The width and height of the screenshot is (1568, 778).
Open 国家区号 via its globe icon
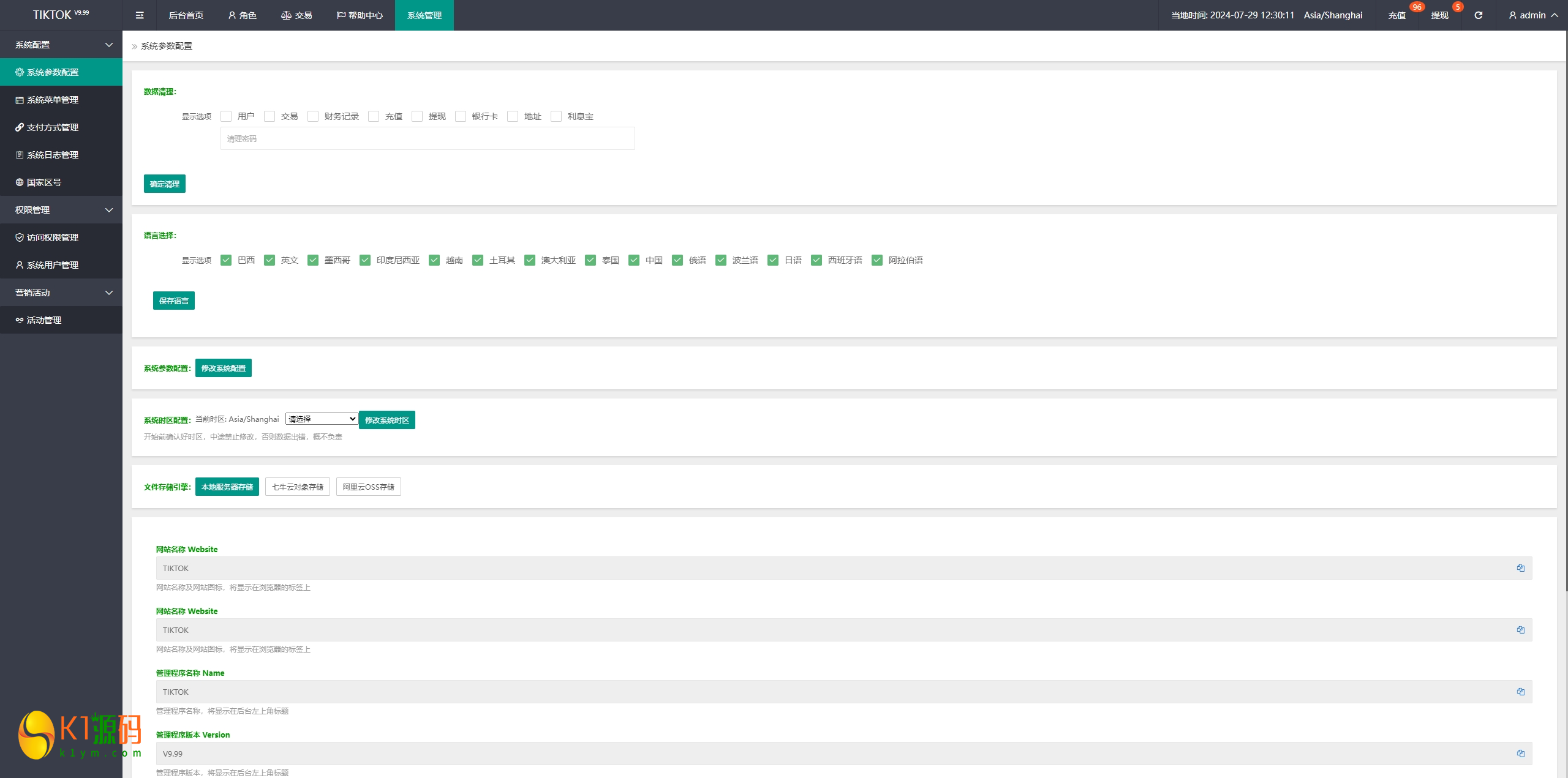pos(20,182)
